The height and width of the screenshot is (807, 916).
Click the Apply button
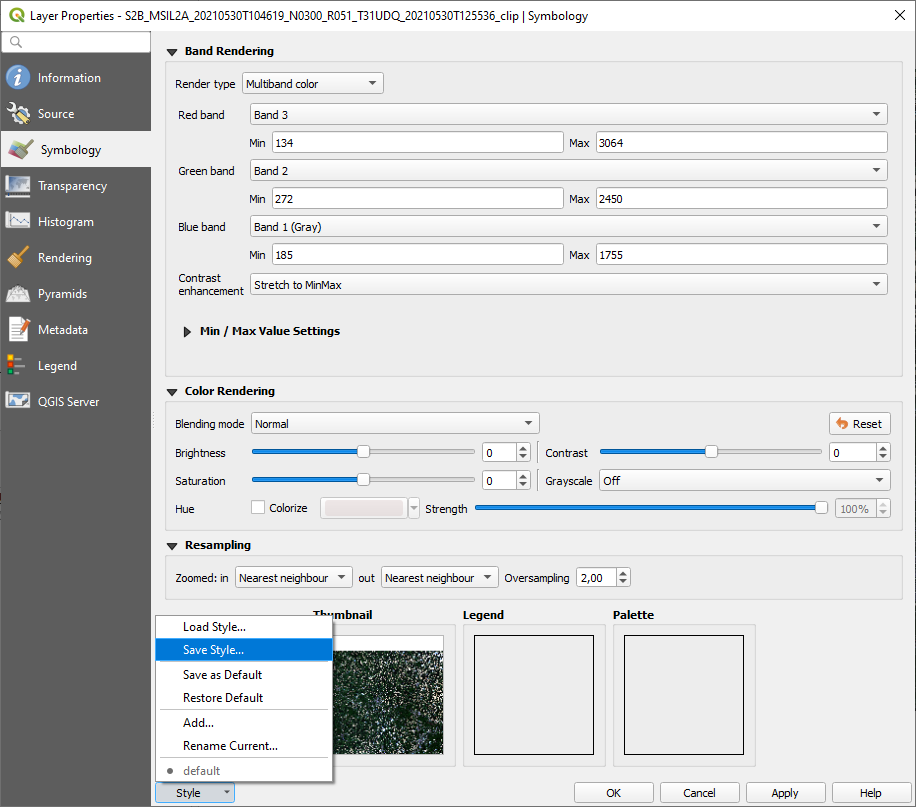784,793
